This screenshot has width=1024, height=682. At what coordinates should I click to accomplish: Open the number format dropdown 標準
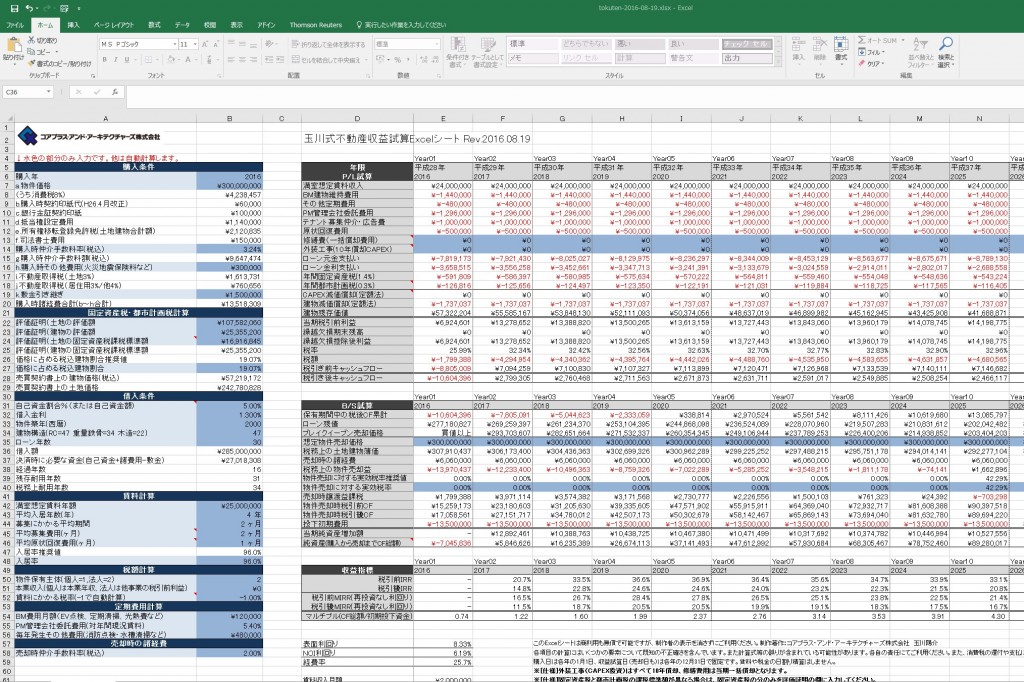(437, 44)
